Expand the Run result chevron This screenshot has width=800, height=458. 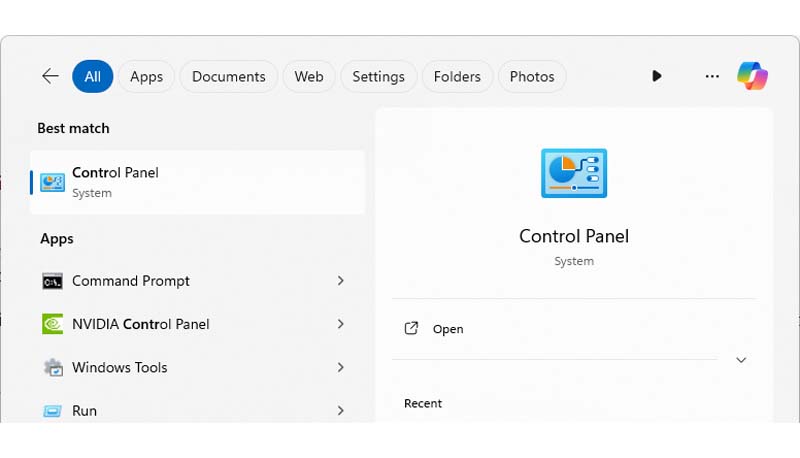point(341,410)
